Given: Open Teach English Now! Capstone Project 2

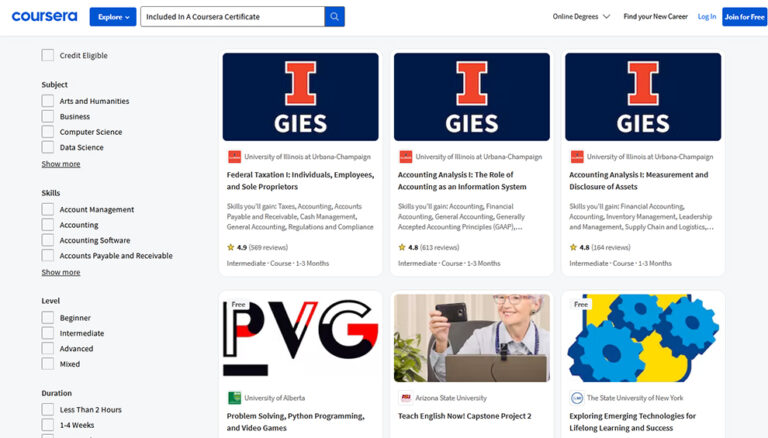Looking at the screenshot, I should [464, 416].
